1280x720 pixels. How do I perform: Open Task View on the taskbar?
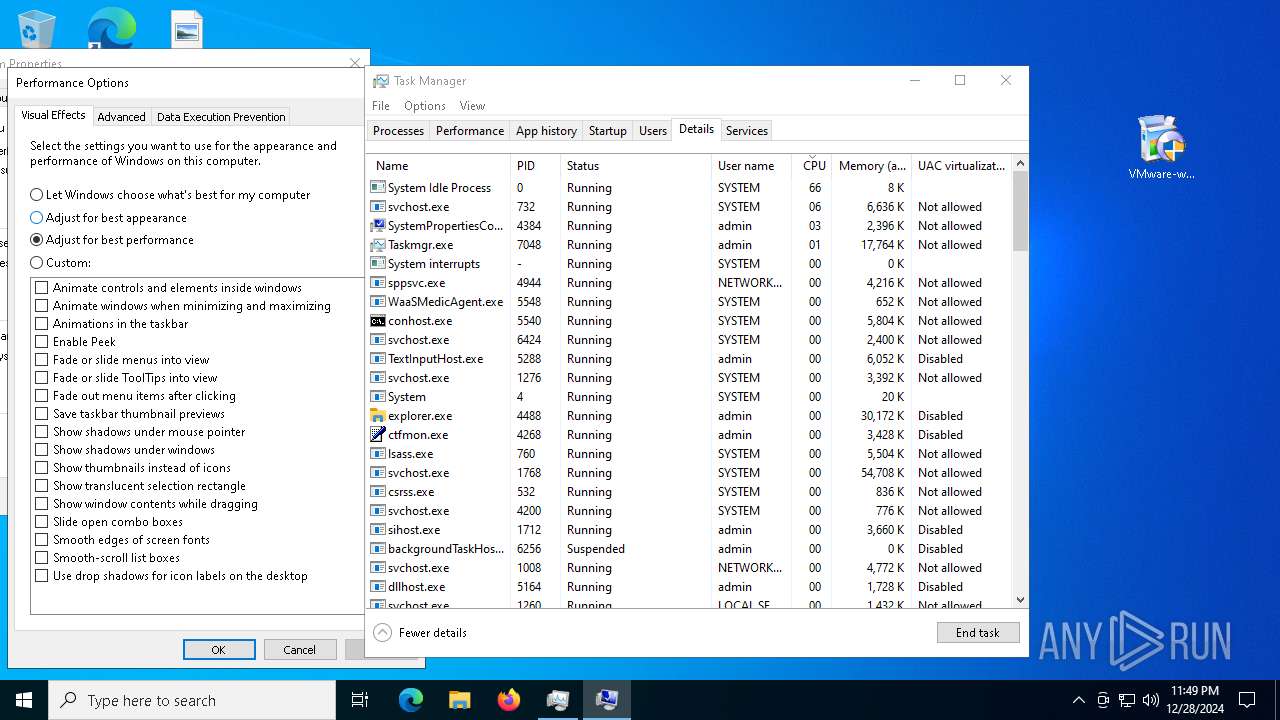(x=360, y=700)
